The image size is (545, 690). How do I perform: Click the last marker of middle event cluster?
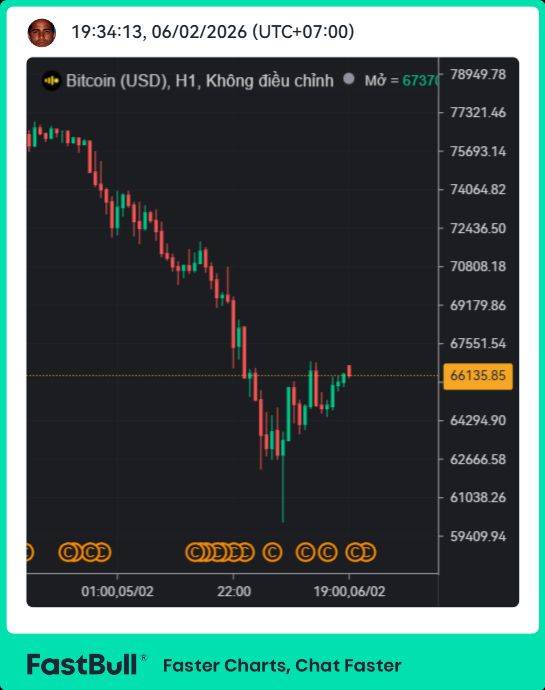click(247, 552)
